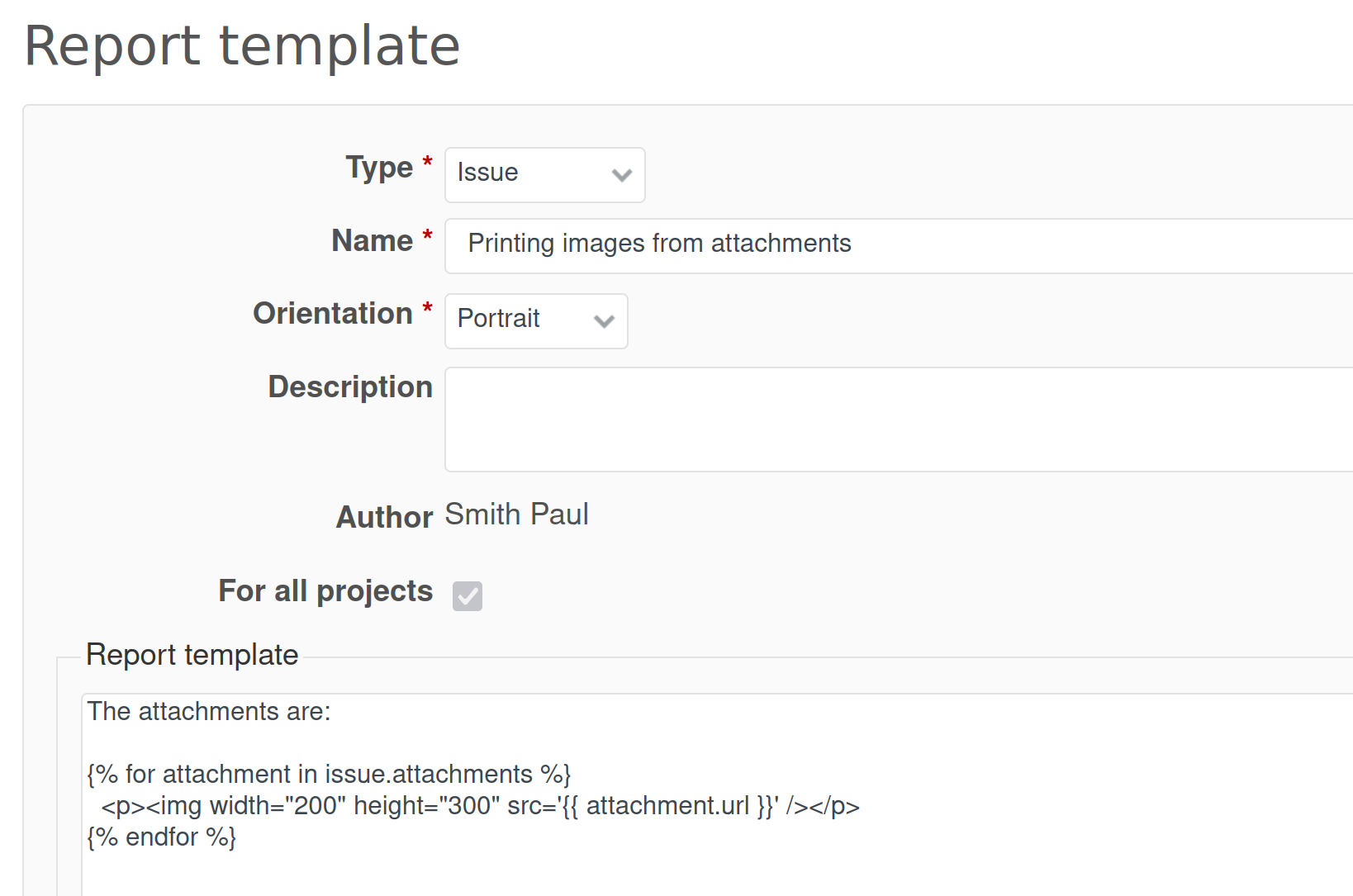Click the Type field label
This screenshot has width=1353, height=896.
click(379, 168)
